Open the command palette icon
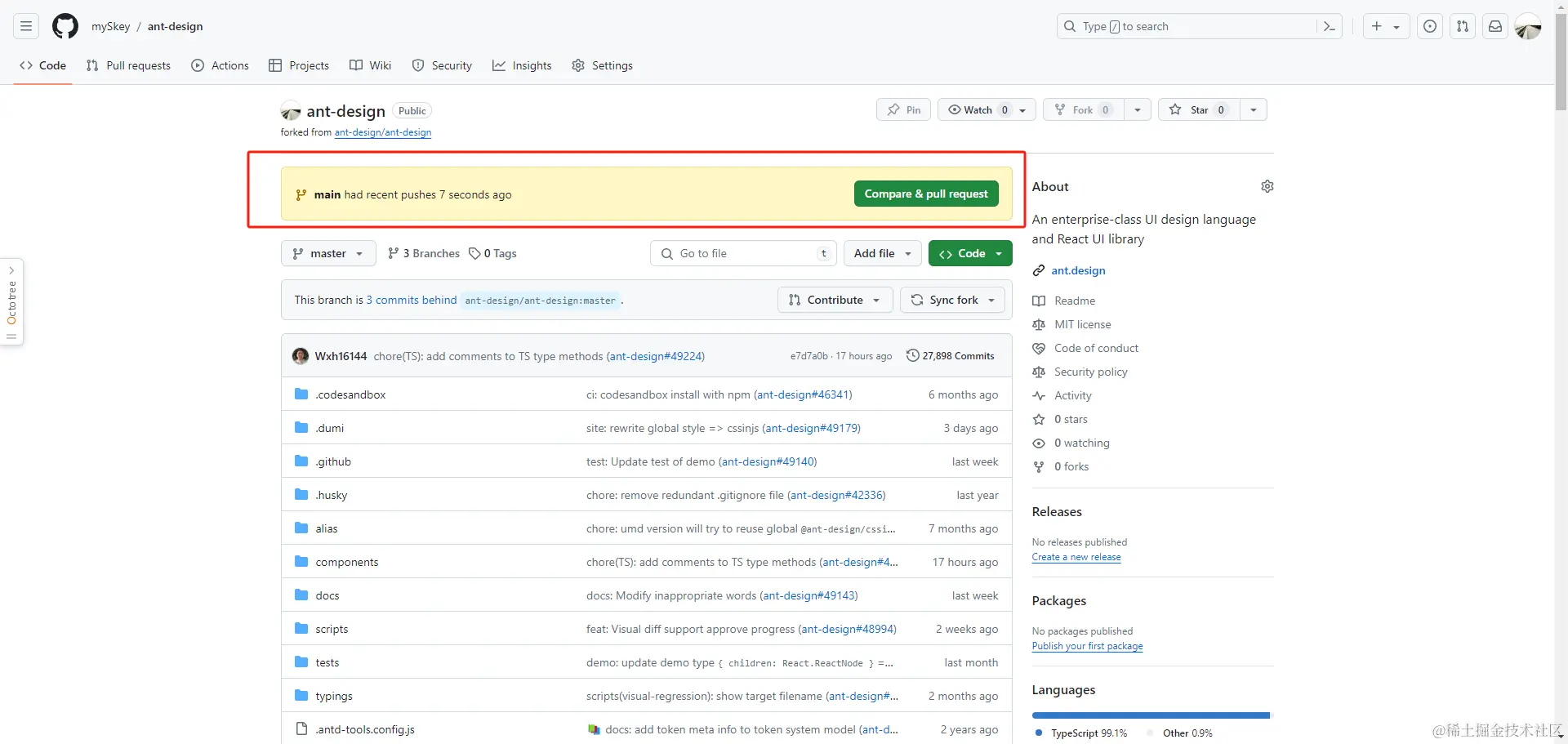The width and height of the screenshot is (1568, 744). (1329, 26)
